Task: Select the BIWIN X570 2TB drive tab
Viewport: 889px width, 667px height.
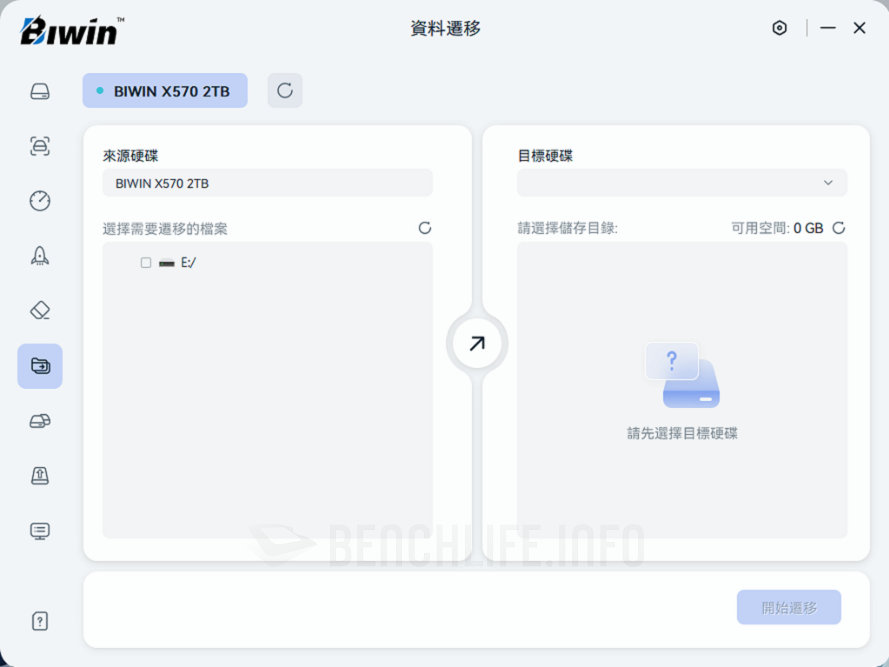Action: point(165,91)
